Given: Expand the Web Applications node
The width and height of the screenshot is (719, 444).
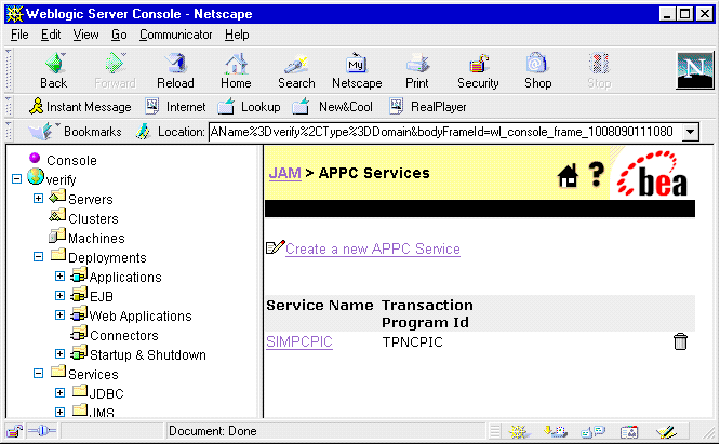Looking at the screenshot, I should pyautogui.click(x=60, y=315).
